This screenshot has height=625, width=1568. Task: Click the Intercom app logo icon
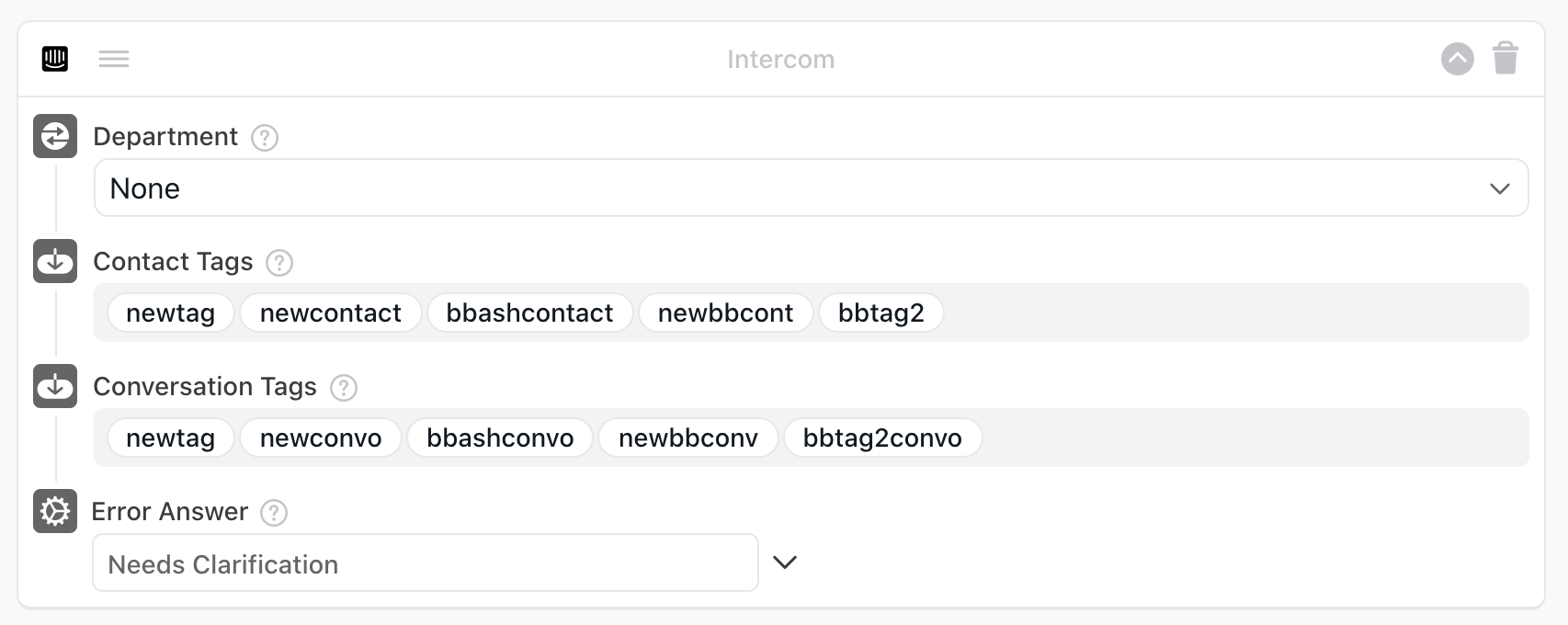54,58
